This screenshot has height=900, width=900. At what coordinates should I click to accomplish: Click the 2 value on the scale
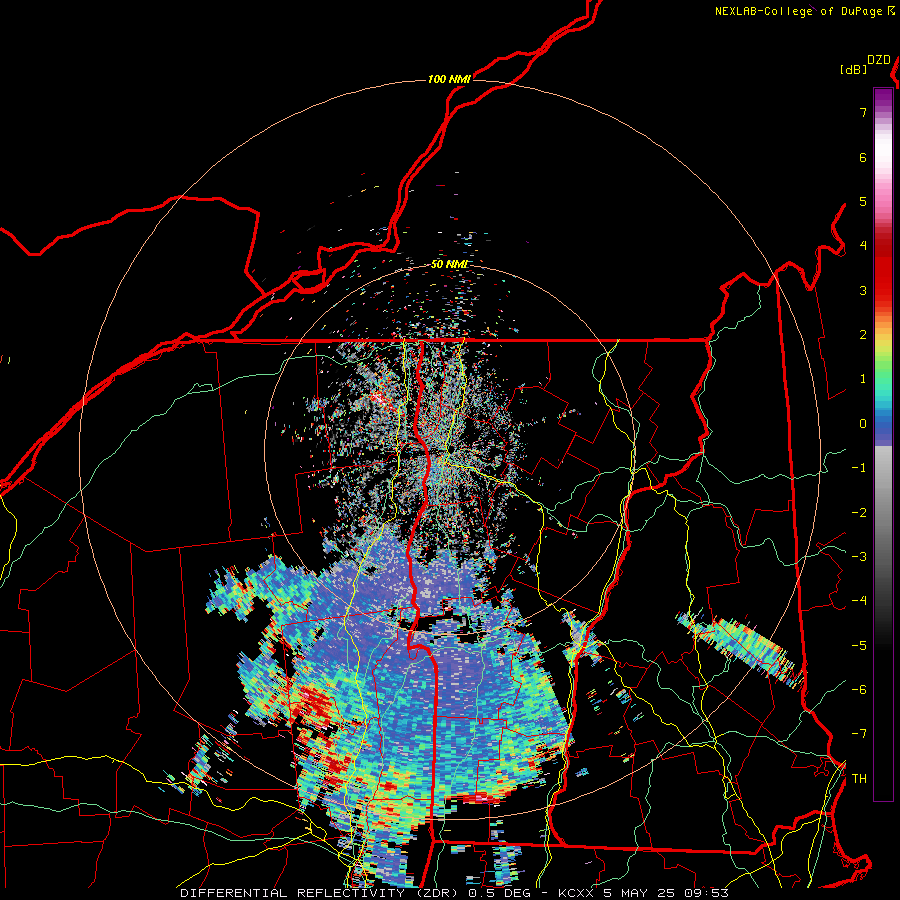point(863,335)
